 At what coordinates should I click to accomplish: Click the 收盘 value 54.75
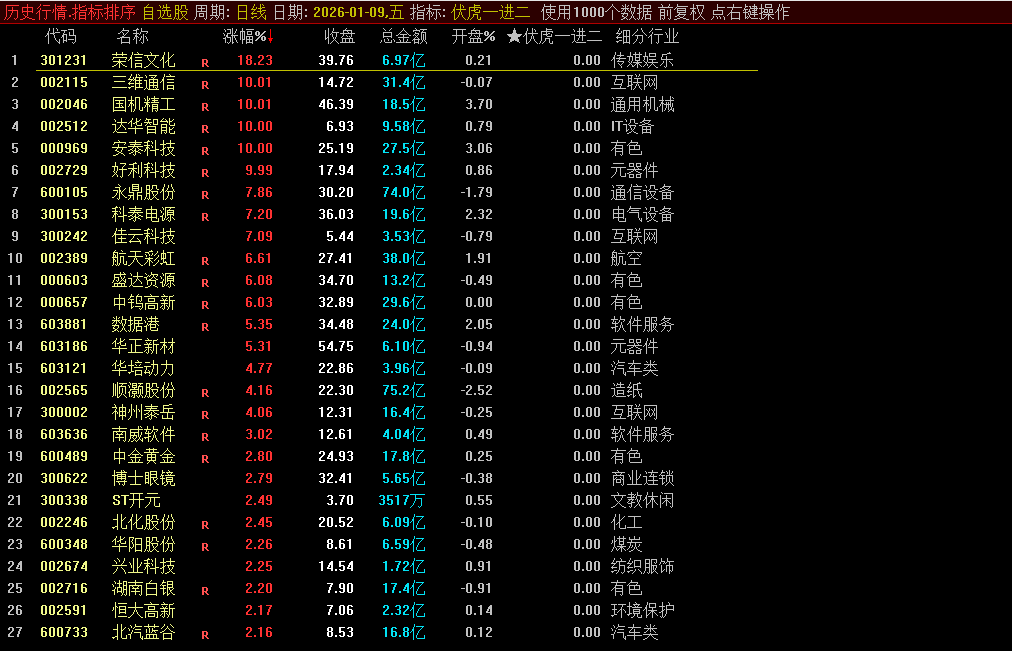(336, 346)
